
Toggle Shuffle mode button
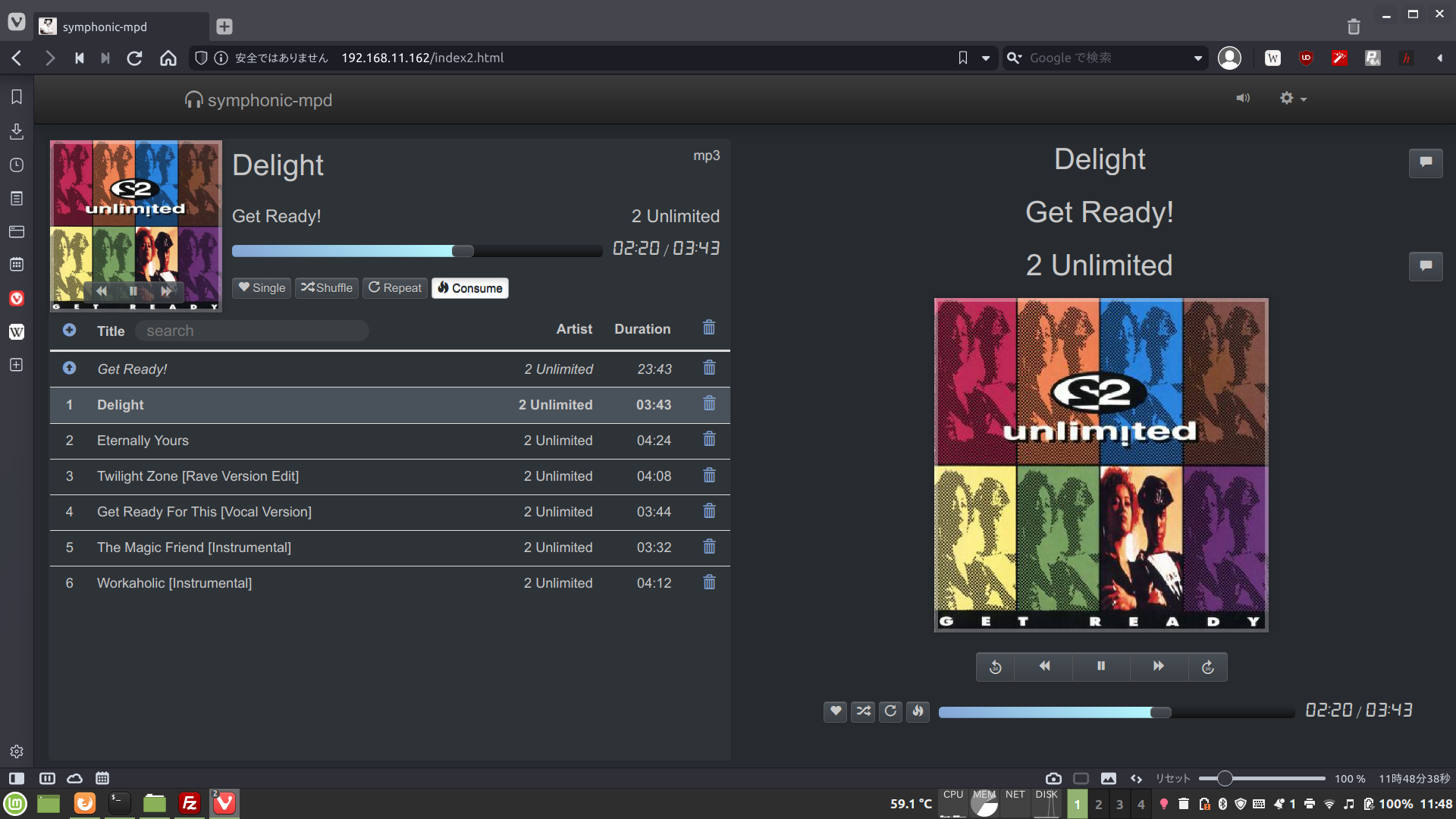coord(326,288)
